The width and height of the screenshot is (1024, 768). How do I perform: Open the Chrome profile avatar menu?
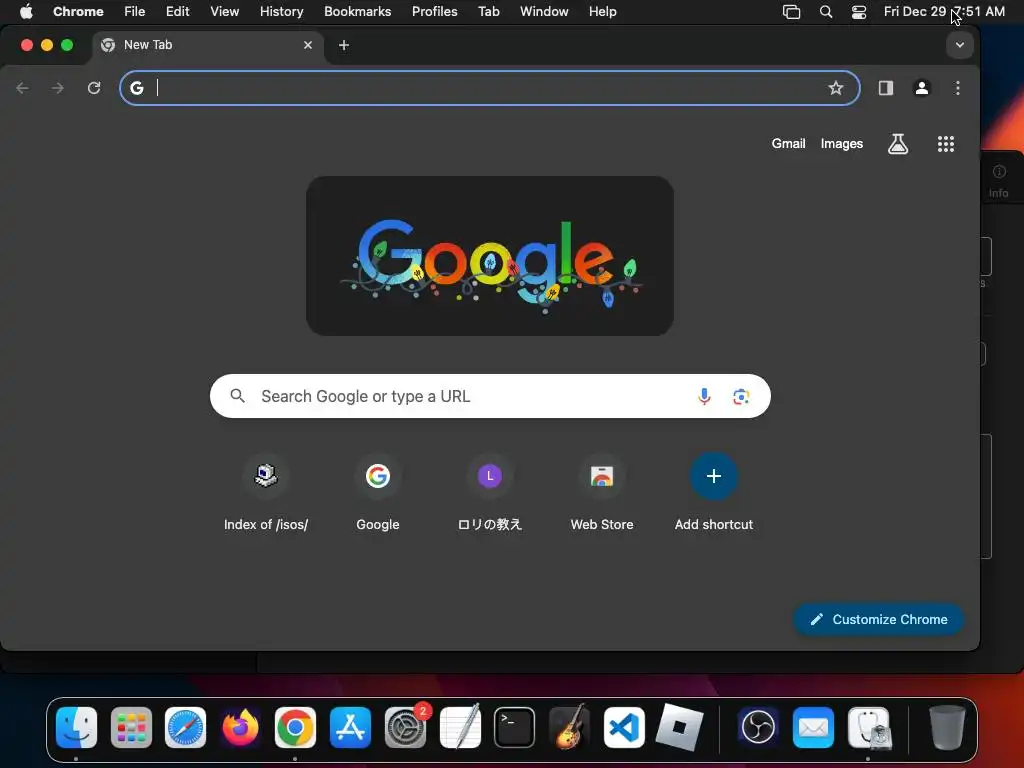pos(921,88)
